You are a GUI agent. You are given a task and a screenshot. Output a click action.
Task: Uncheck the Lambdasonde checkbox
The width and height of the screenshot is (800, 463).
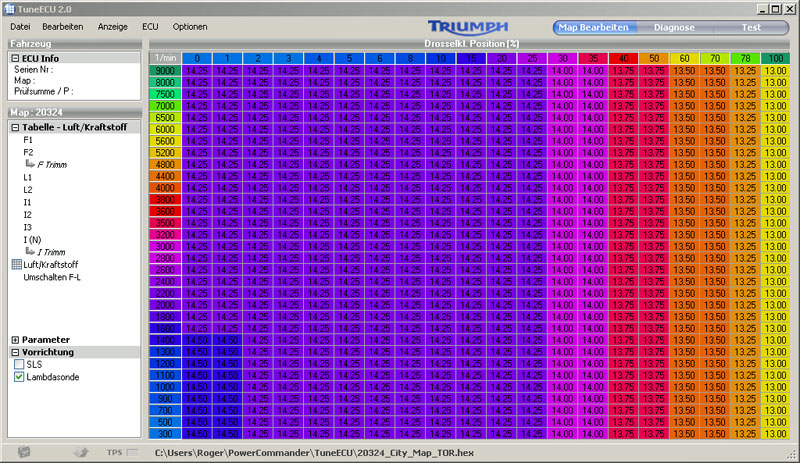click(19, 377)
